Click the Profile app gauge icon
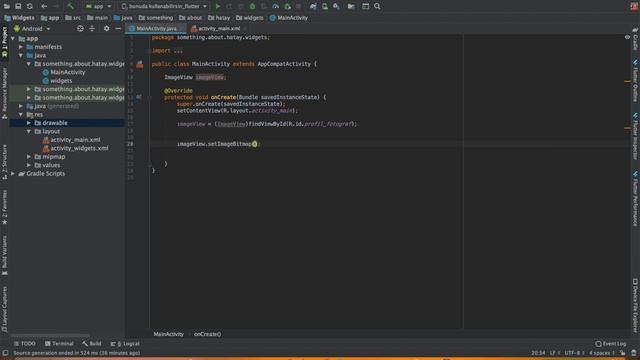The height and width of the screenshot is (360, 640). [276, 6]
